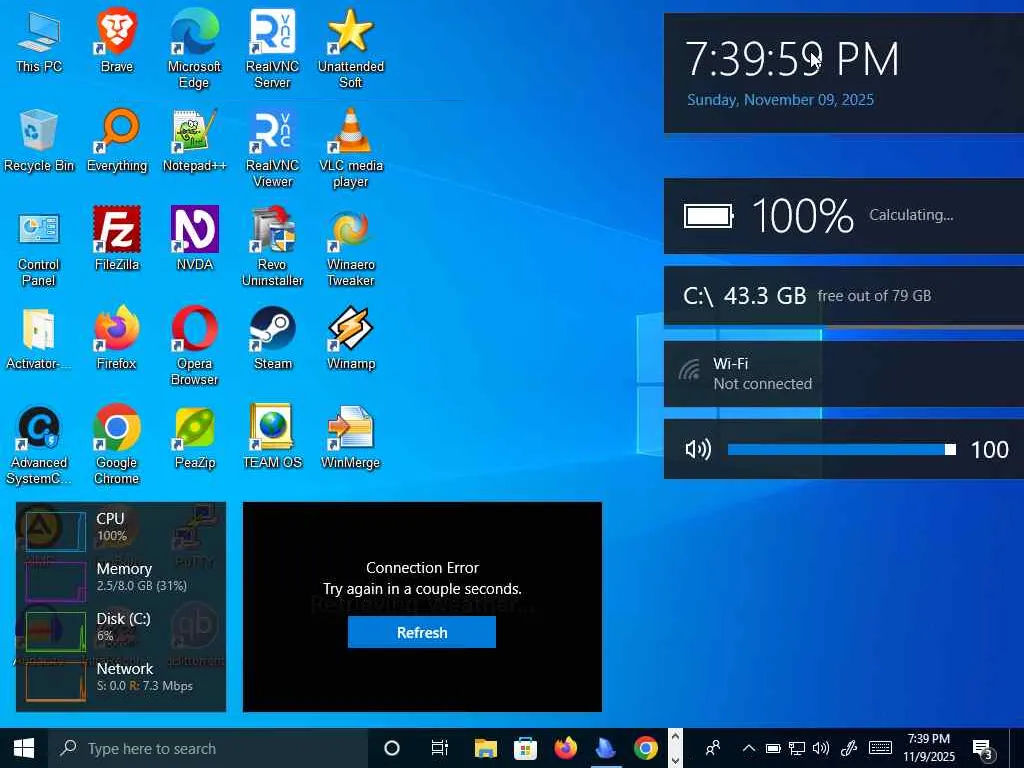Open the Windows Start menu
Viewport: 1024px width, 768px height.
coord(24,748)
